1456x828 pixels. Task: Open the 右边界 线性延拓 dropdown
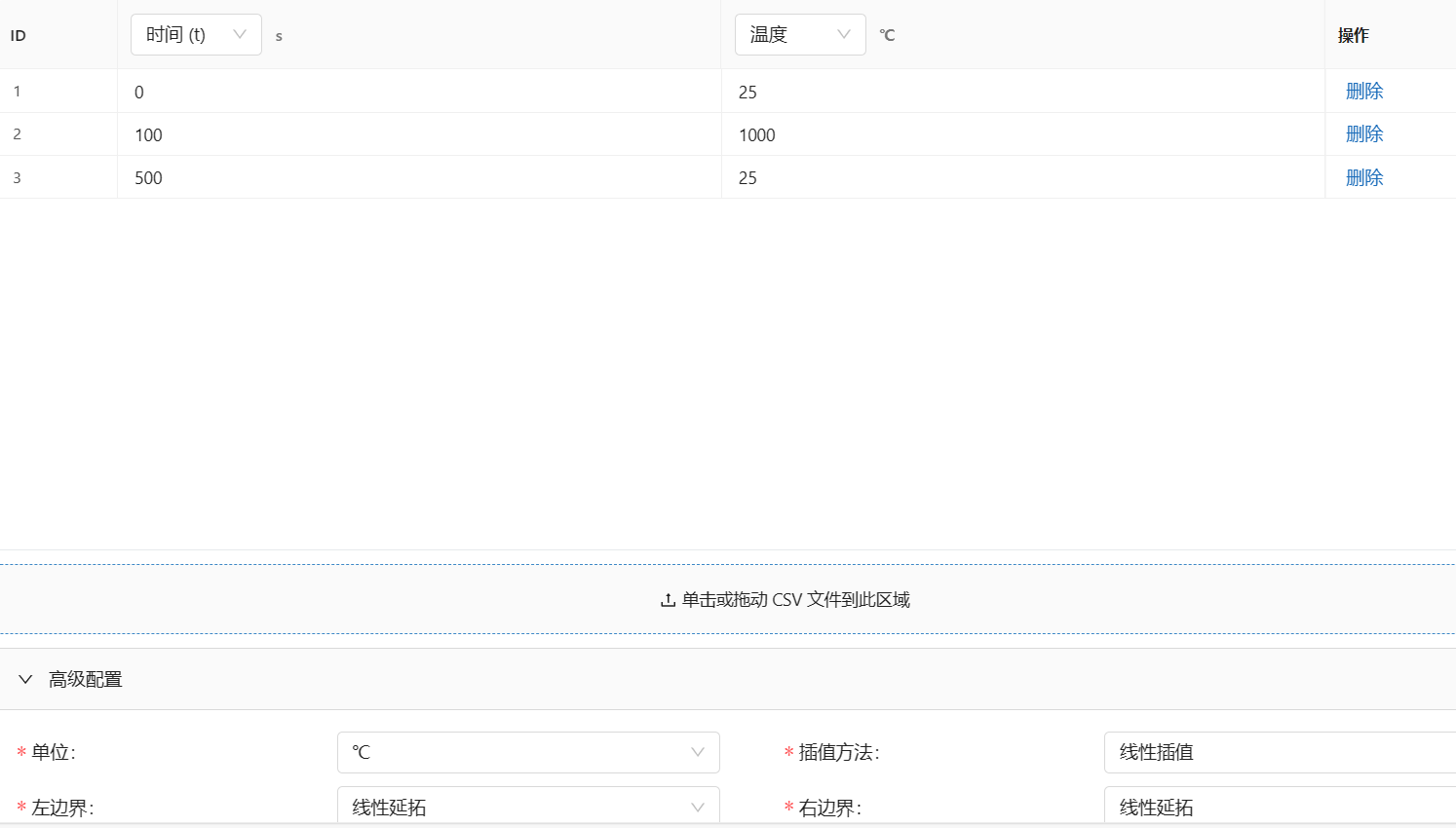pos(1280,807)
